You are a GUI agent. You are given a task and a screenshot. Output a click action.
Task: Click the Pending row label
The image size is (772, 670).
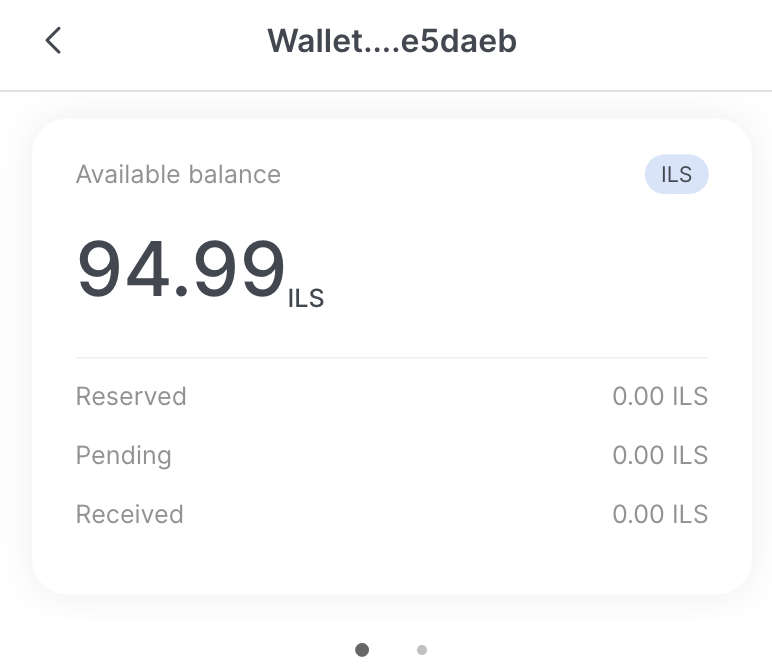click(124, 456)
